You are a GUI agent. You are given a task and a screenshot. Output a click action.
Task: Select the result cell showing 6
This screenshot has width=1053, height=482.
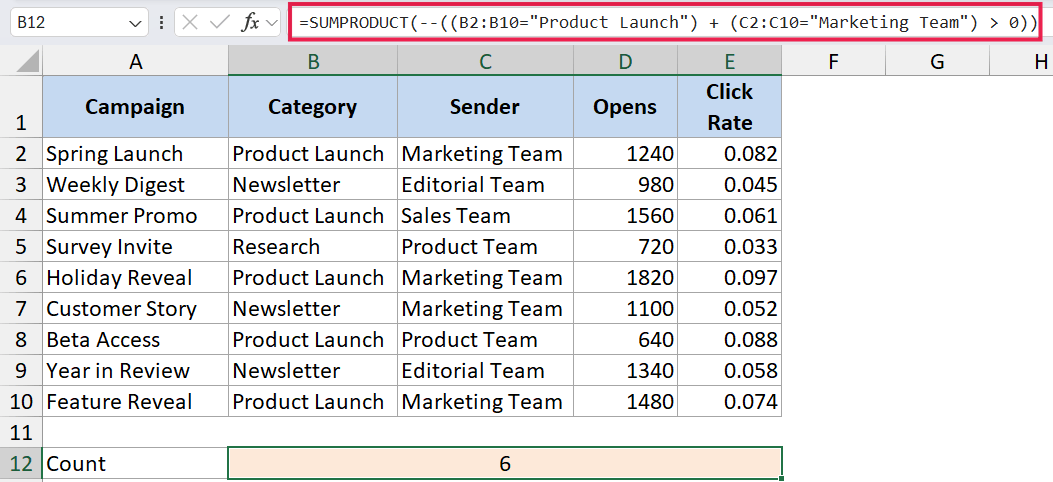pyautogui.click(x=505, y=463)
